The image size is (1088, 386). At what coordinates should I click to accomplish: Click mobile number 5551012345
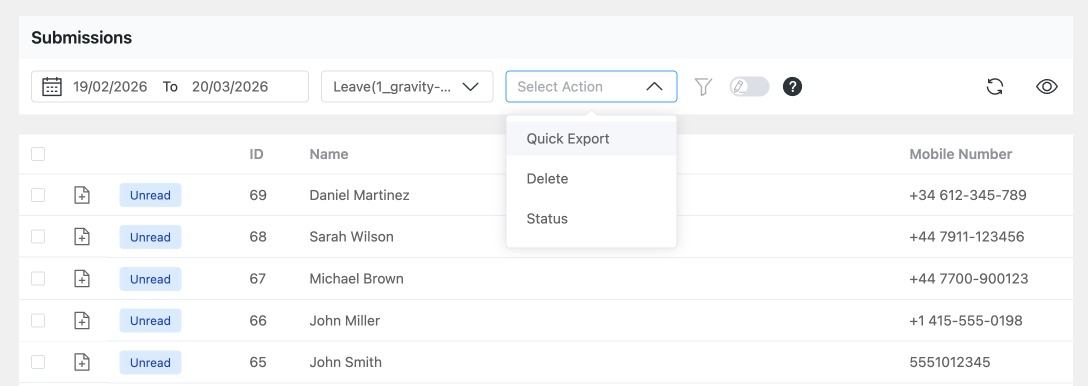950,362
